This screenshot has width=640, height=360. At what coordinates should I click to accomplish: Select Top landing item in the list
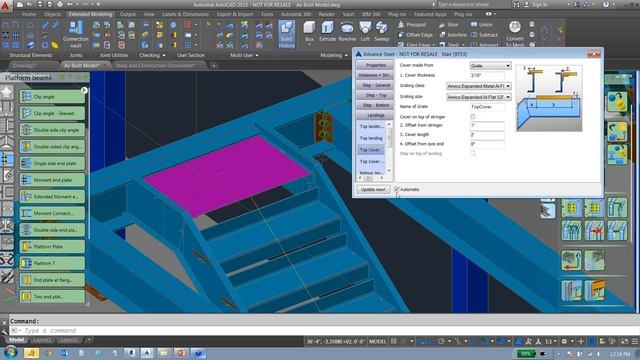coord(371,138)
